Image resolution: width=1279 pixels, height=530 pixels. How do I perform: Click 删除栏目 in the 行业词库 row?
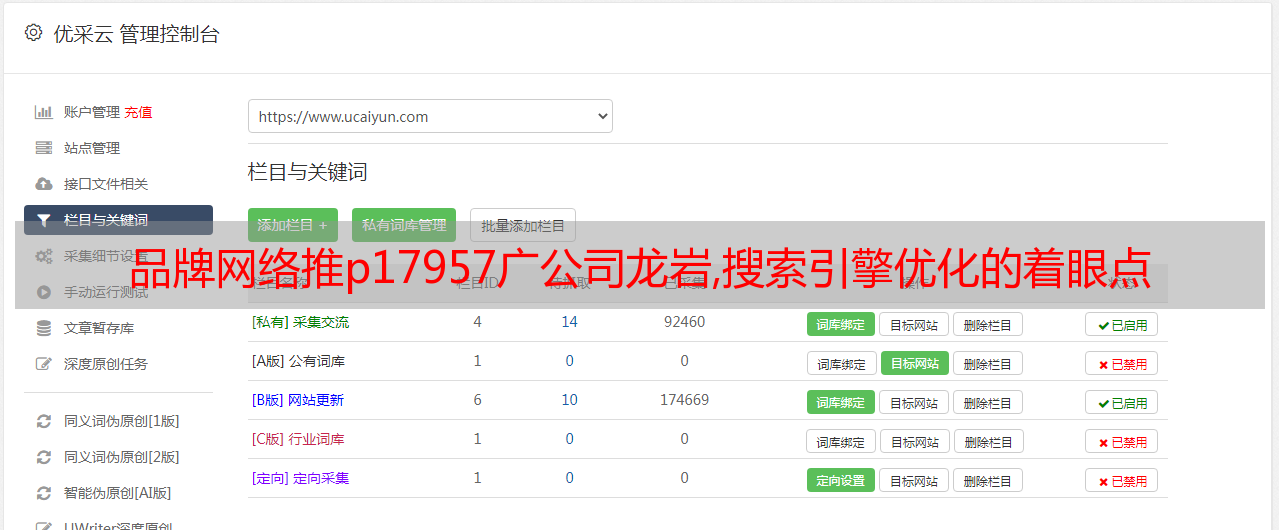989,441
